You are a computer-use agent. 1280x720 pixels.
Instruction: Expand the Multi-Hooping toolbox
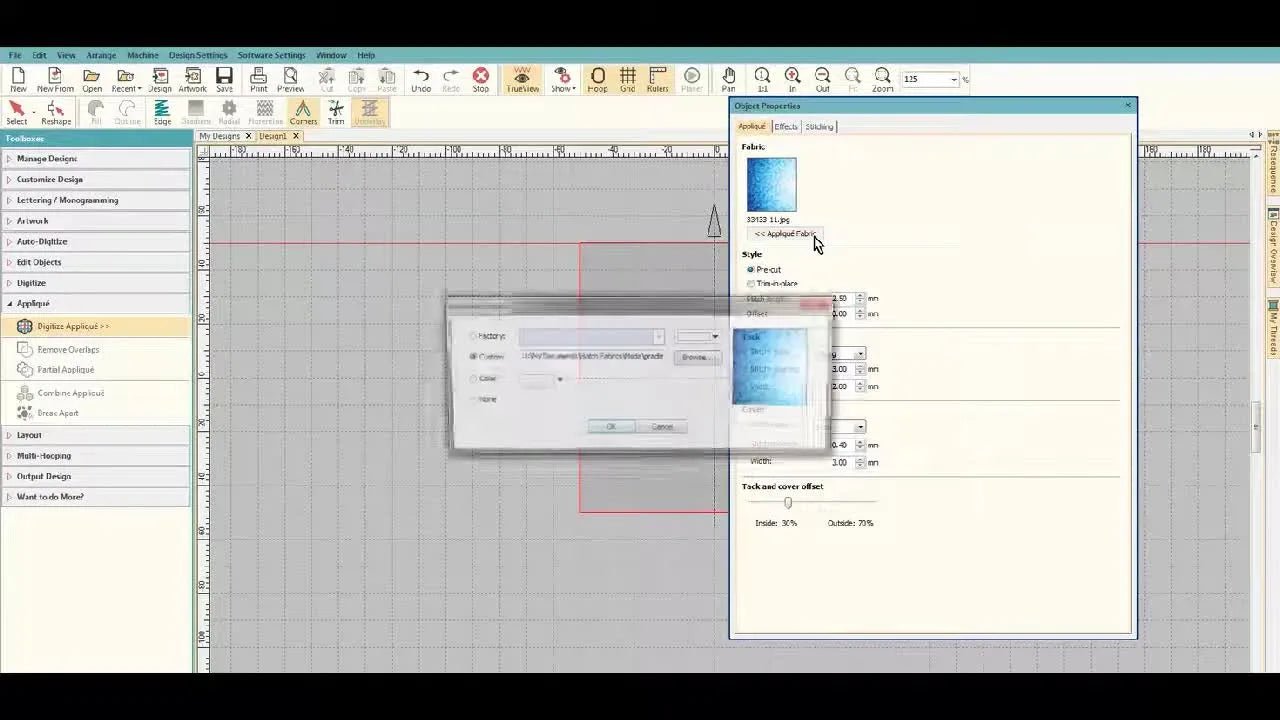point(96,455)
